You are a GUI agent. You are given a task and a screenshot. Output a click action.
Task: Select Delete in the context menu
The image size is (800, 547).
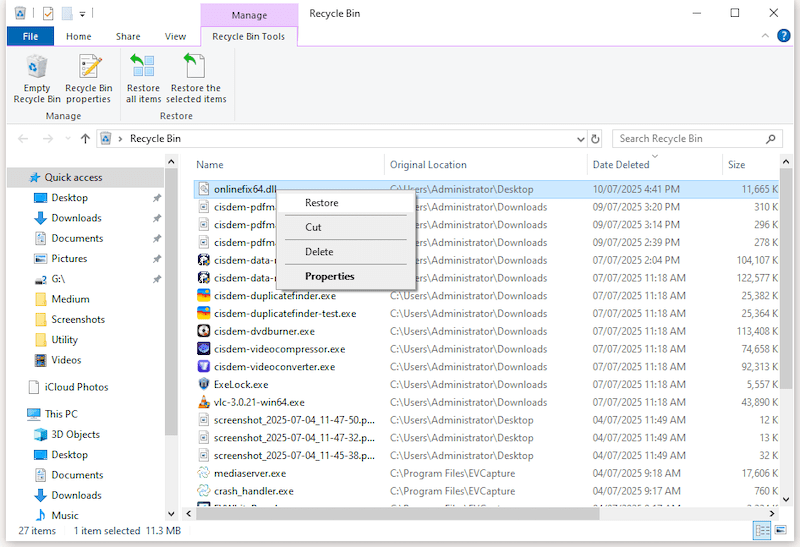pos(319,252)
